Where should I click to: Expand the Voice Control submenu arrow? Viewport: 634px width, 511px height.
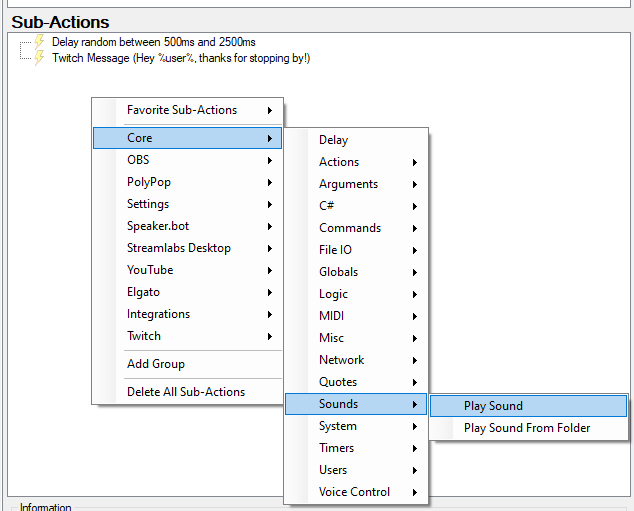coord(415,492)
